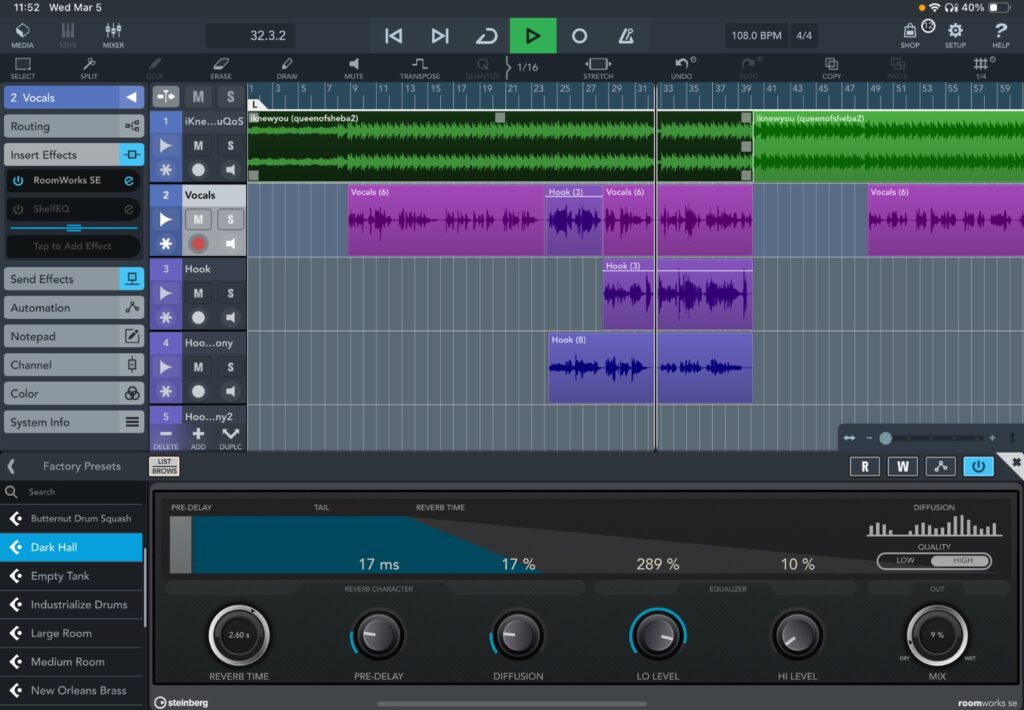Toggle the metronome click

626,36
